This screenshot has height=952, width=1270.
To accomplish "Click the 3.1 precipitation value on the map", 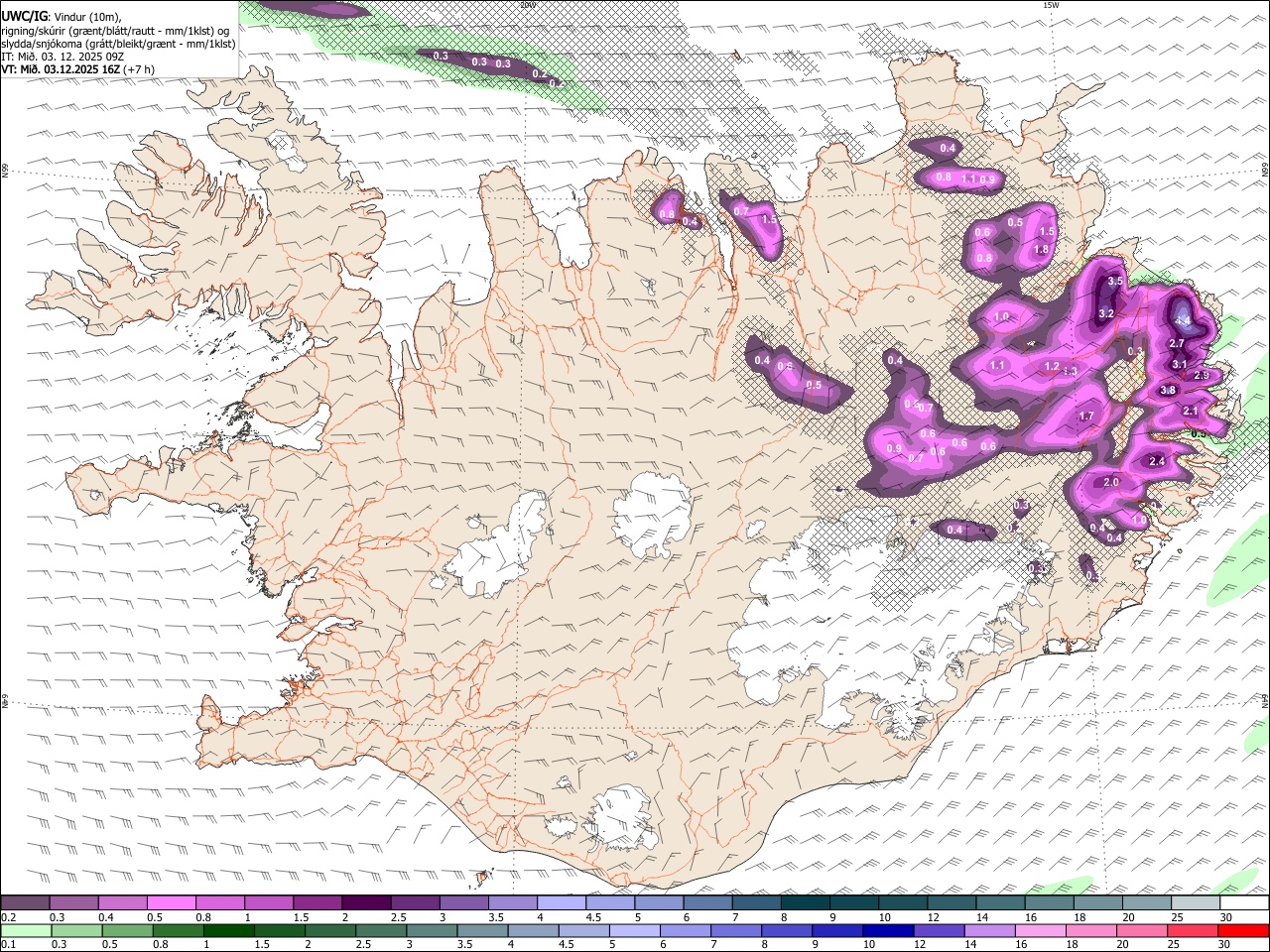I will tap(1180, 365).
